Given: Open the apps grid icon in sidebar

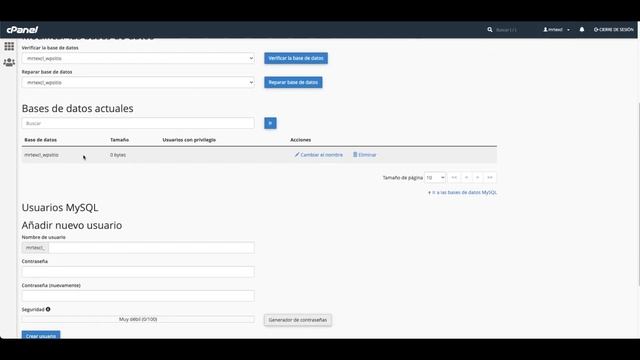Looking at the screenshot, I should [9, 46].
